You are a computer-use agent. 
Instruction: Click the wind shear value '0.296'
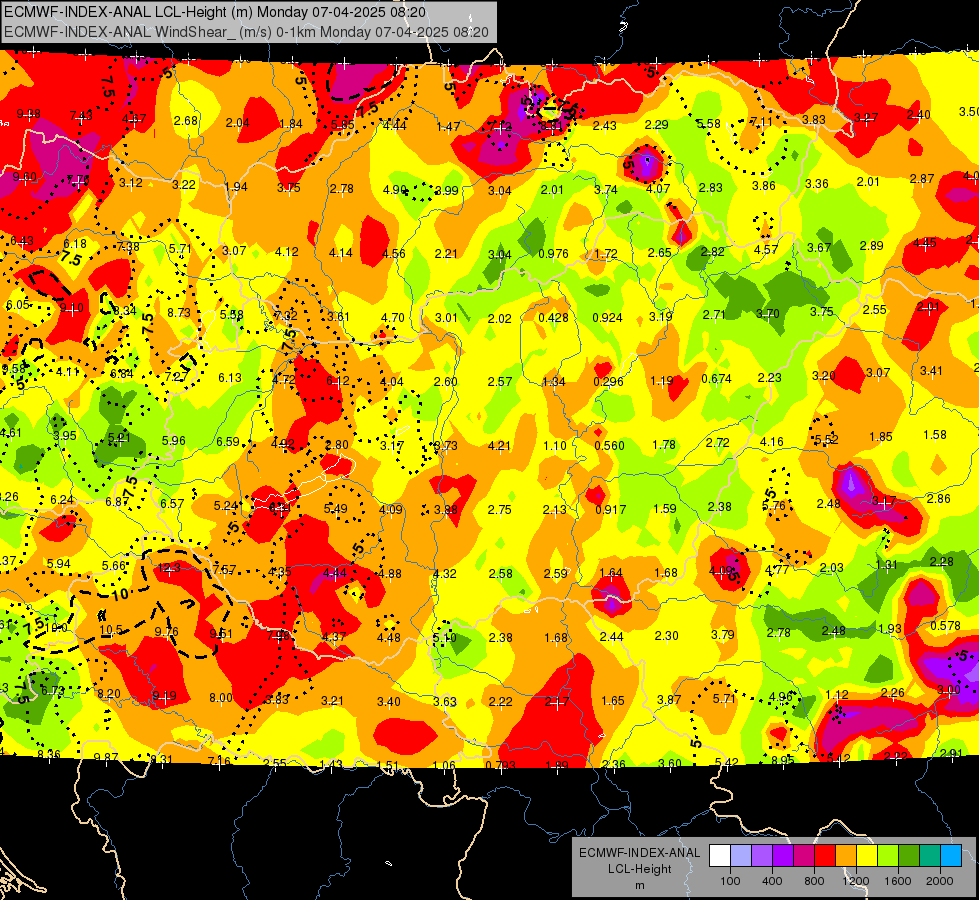[x=608, y=382]
